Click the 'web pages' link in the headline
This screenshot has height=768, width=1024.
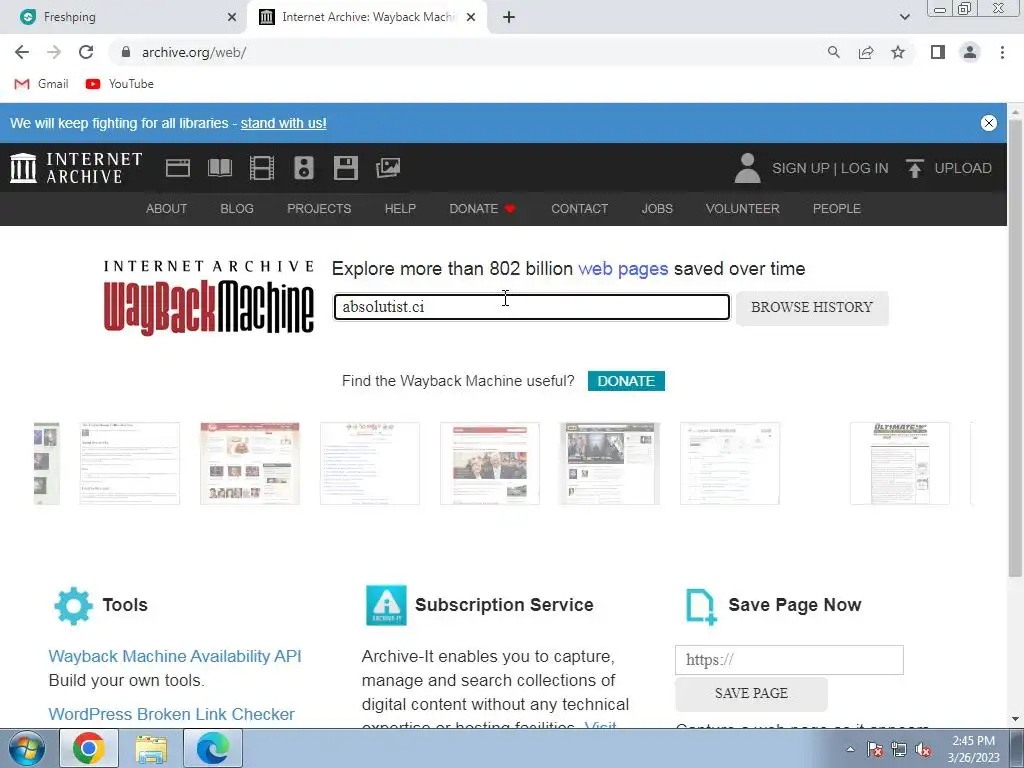pyautogui.click(x=623, y=268)
